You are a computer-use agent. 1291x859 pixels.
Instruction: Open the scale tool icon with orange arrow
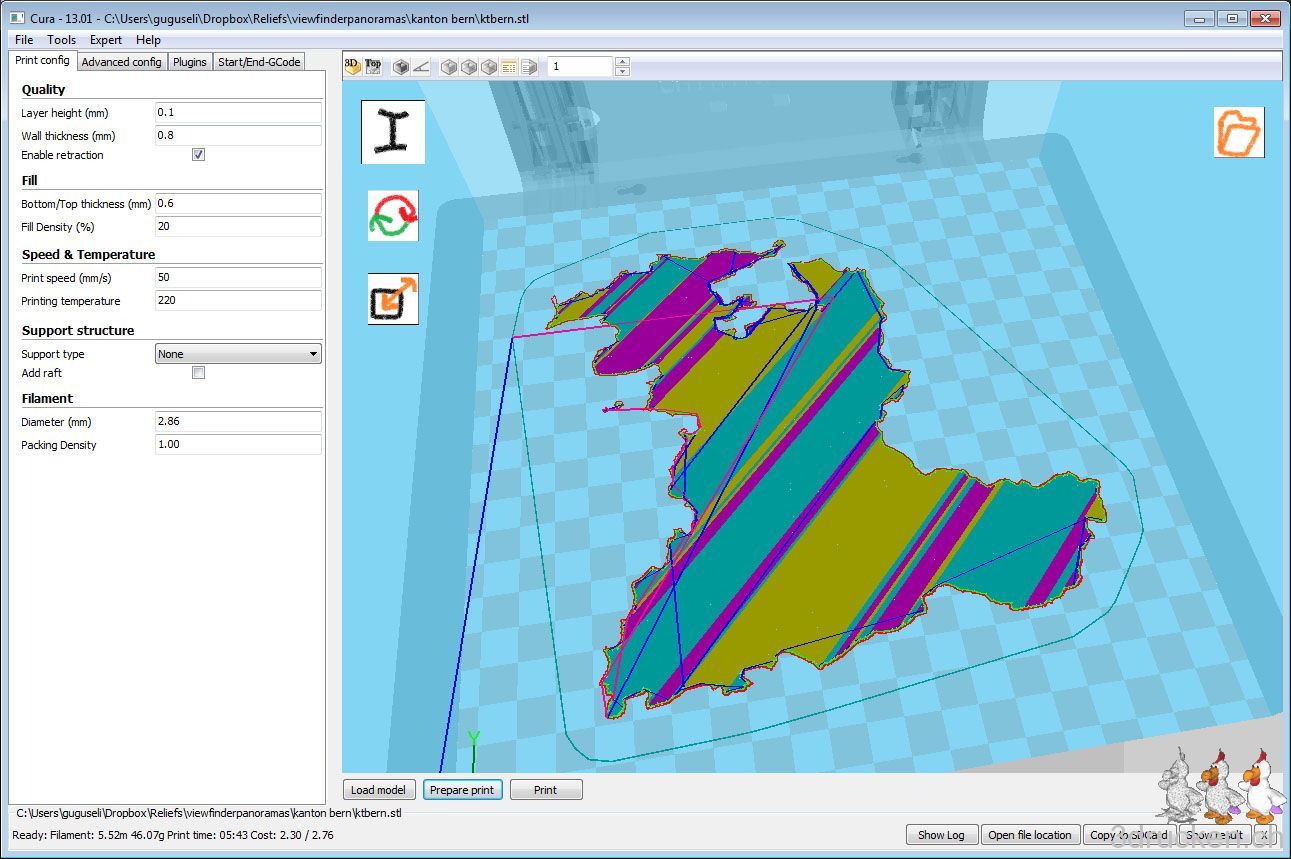(393, 299)
